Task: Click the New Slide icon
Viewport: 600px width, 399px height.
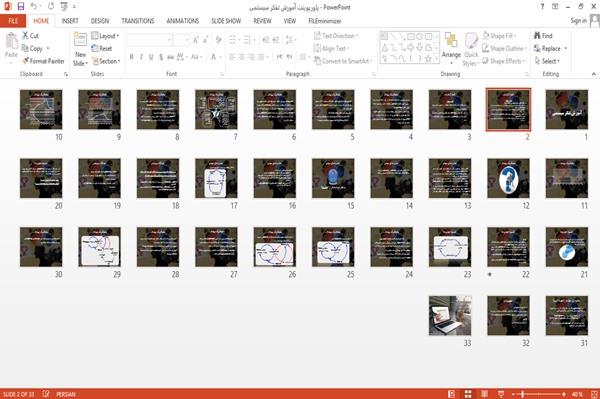Action: (80, 40)
